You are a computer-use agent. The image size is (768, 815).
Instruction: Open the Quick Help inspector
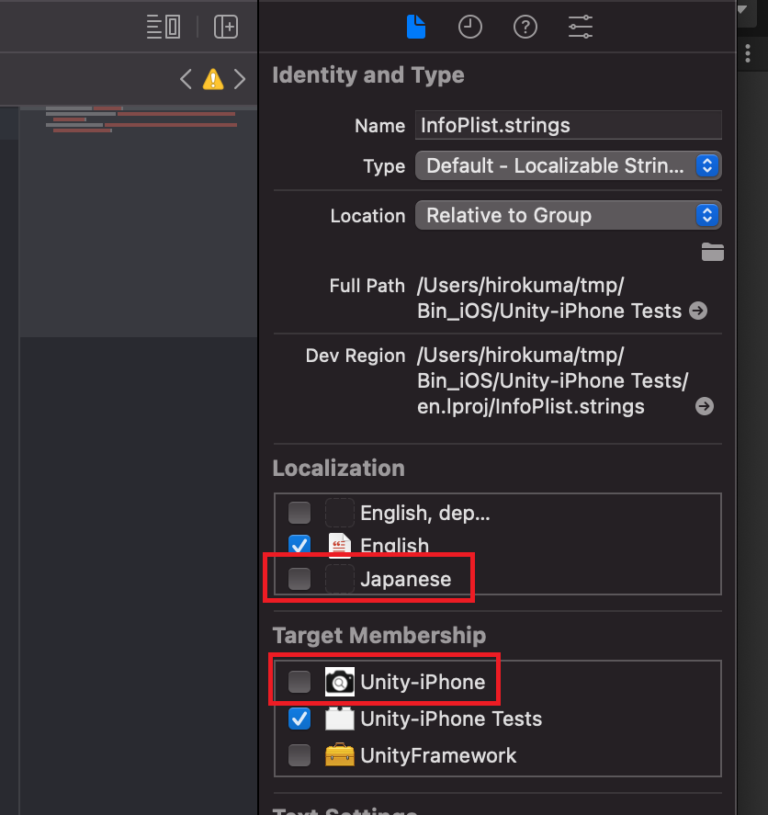(525, 27)
